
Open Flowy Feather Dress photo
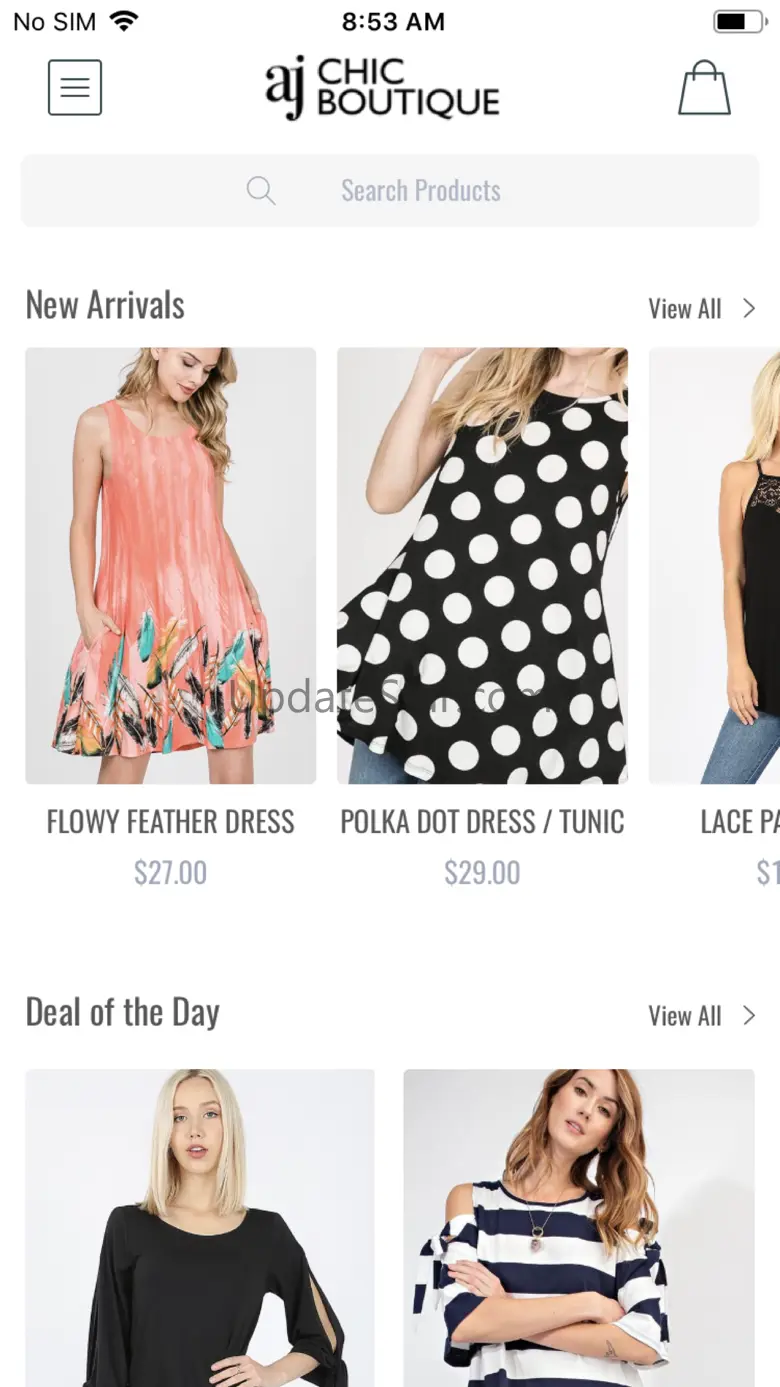point(170,565)
